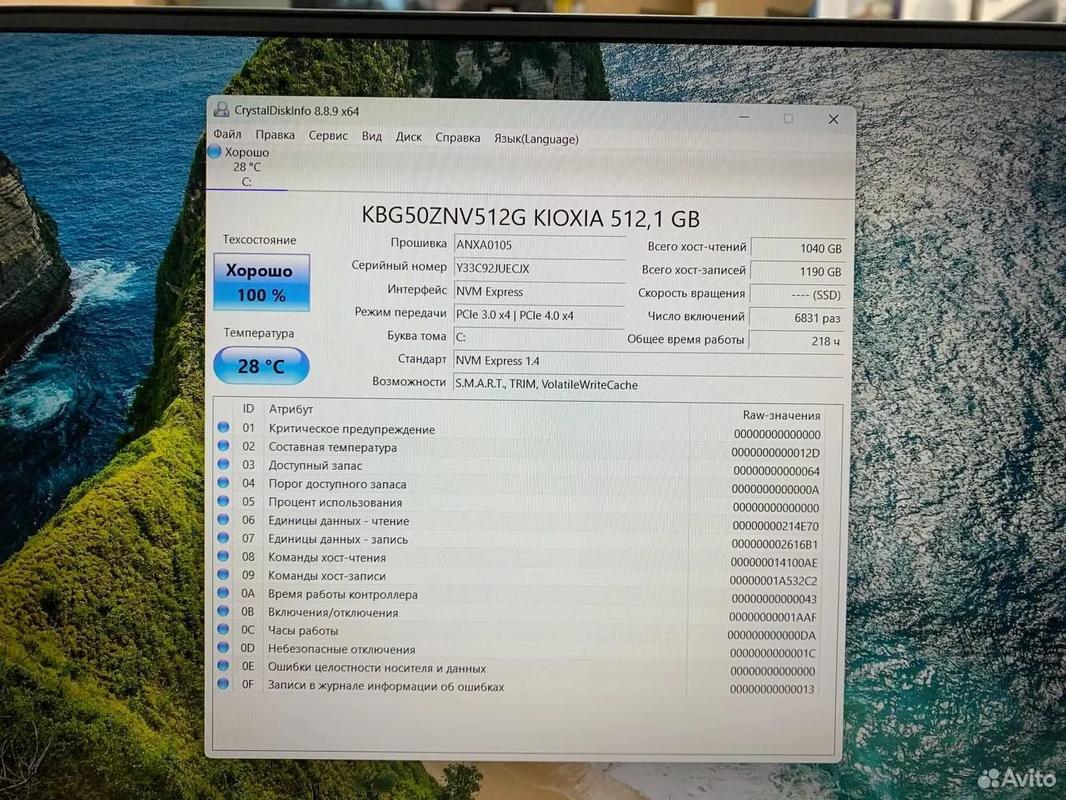Open the Файл menu
This screenshot has width=1066, height=800.
click(x=227, y=135)
